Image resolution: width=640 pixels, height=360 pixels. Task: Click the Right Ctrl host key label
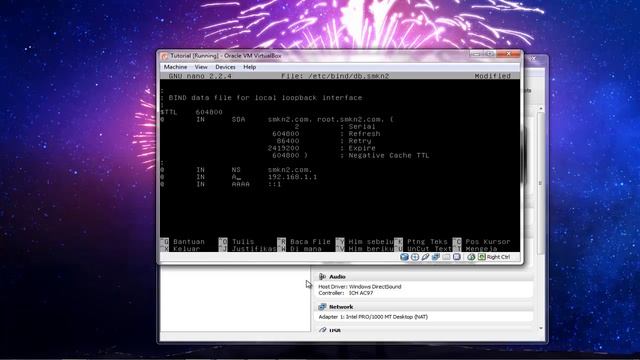click(498, 257)
